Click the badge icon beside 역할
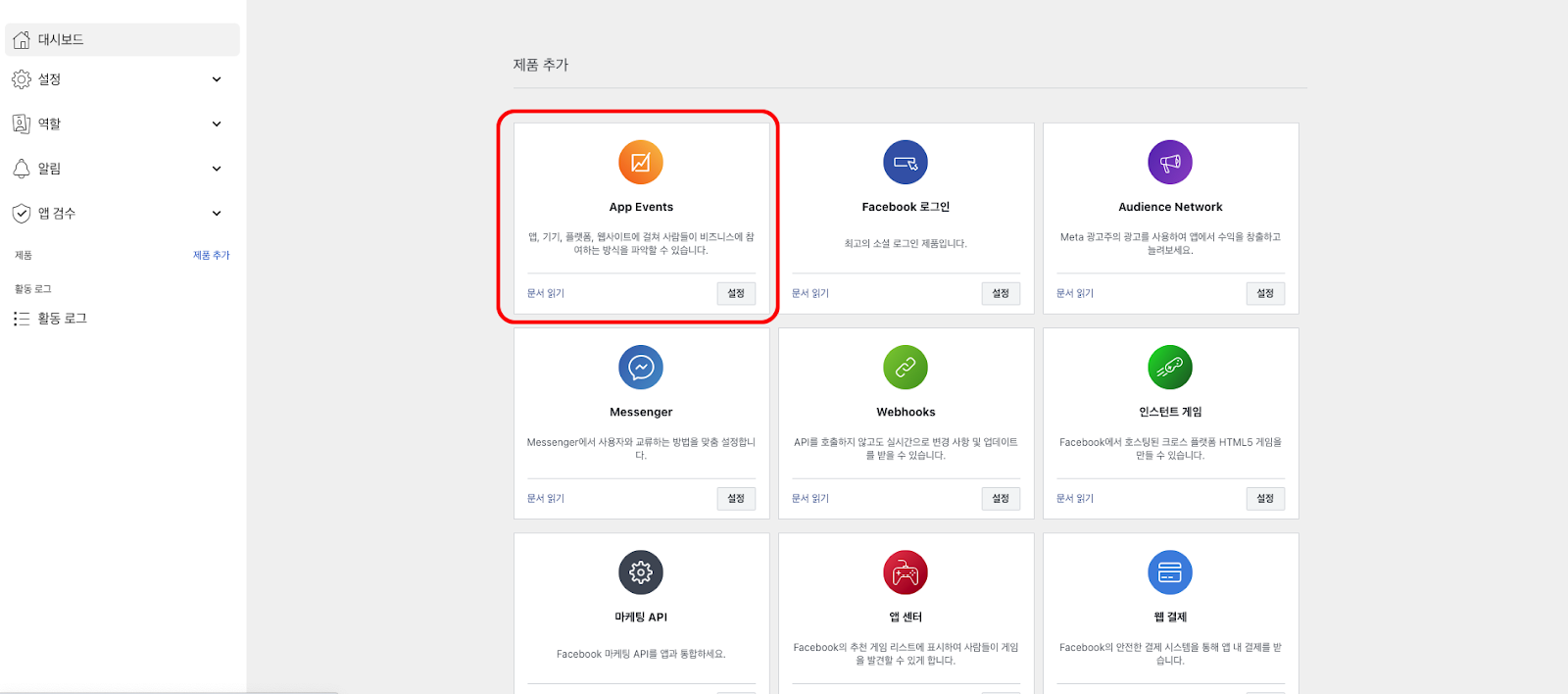Screen dimensions: 1568x694 point(22,124)
